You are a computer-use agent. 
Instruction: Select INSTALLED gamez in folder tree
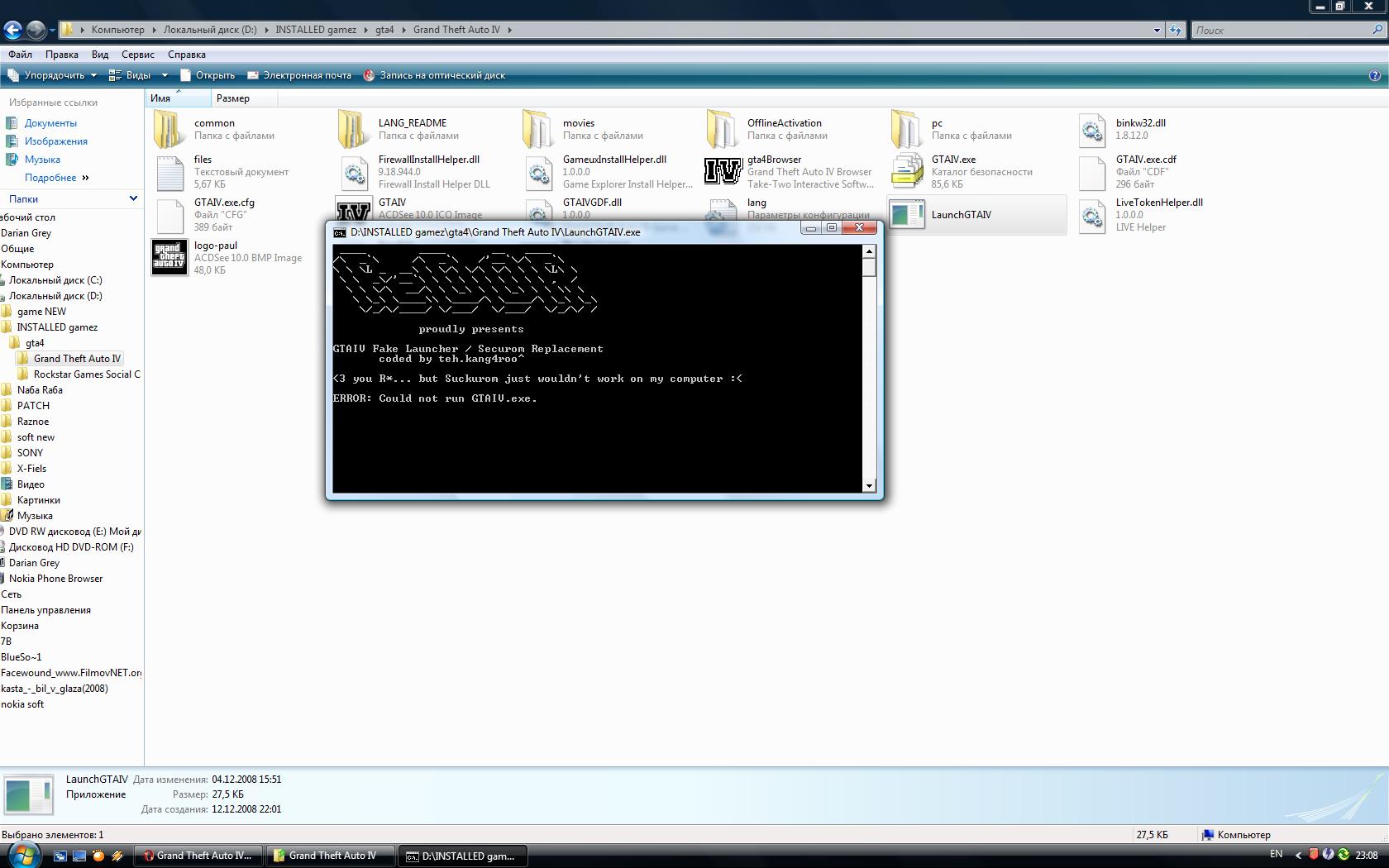pos(57,327)
